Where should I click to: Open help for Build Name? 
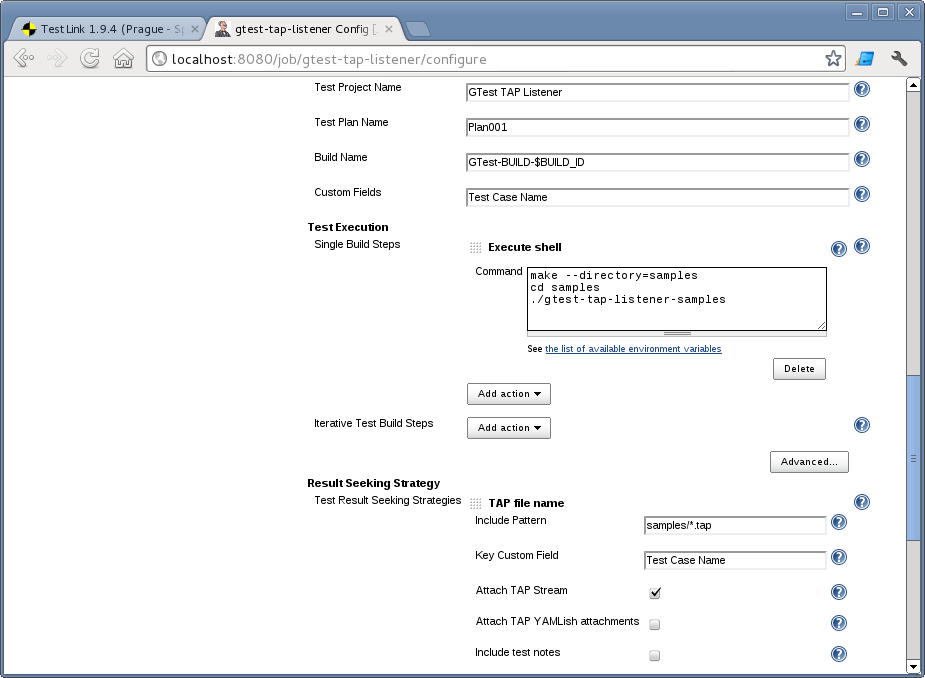click(x=862, y=159)
